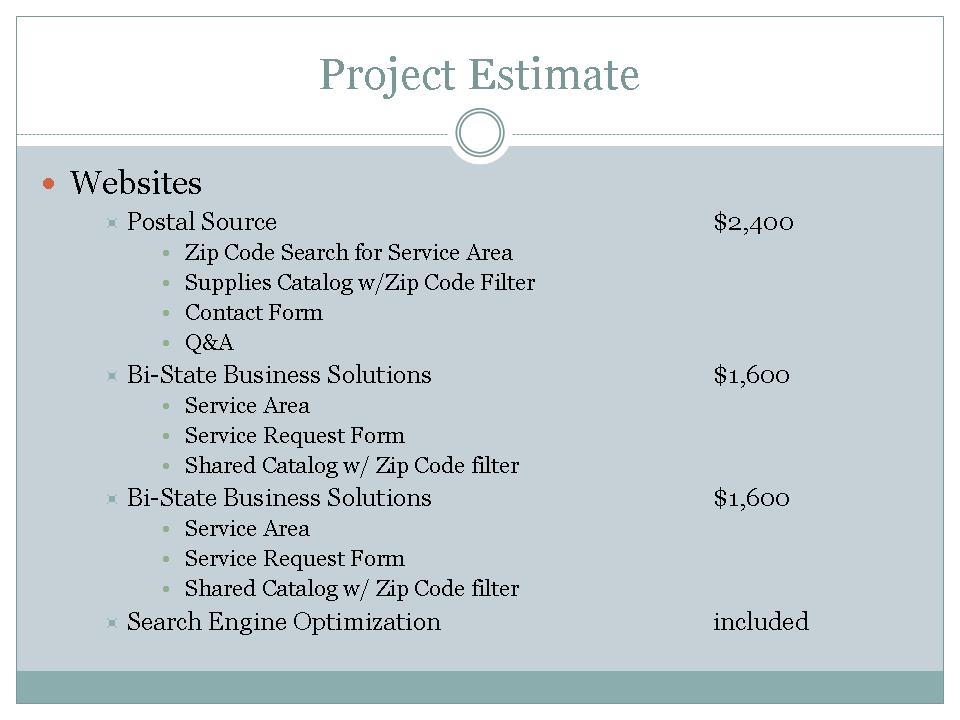Click the bullet dot before Q&A

pos(165,344)
